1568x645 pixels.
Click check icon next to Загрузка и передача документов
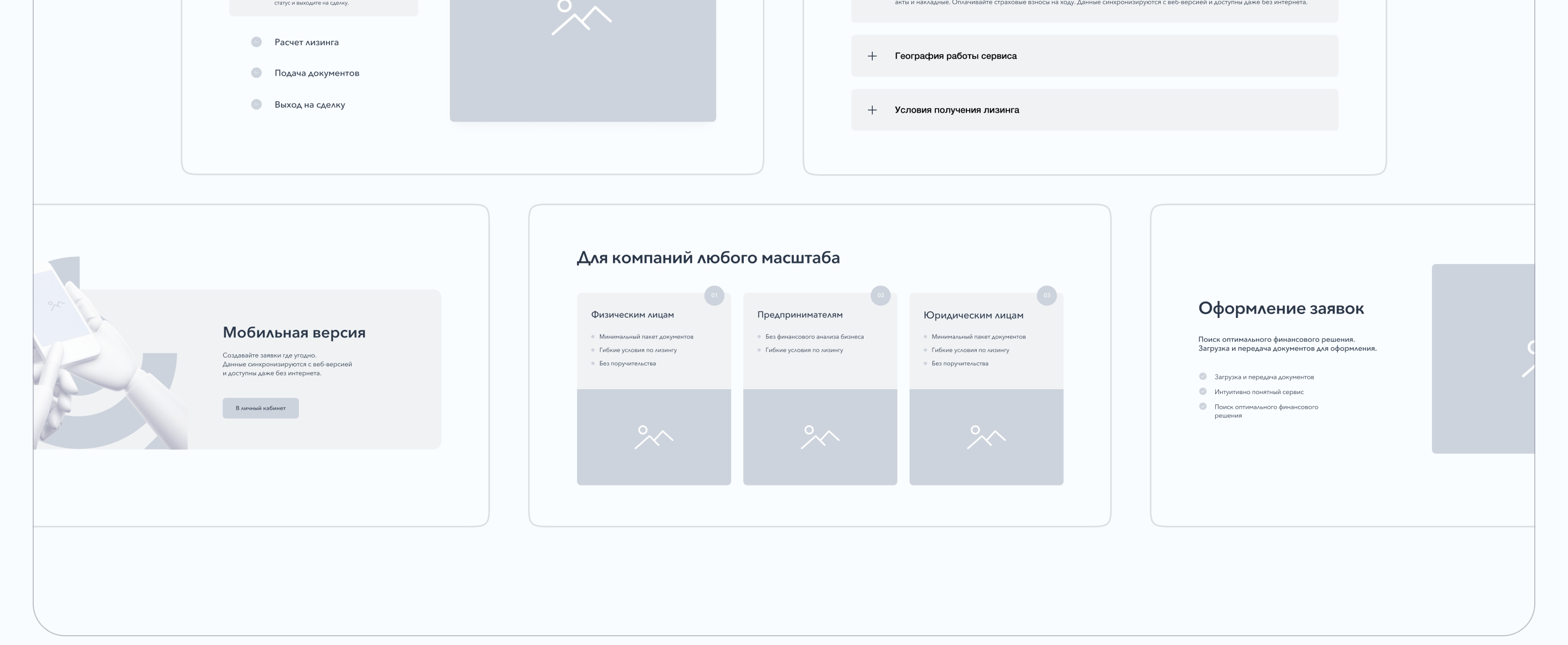[1203, 376]
